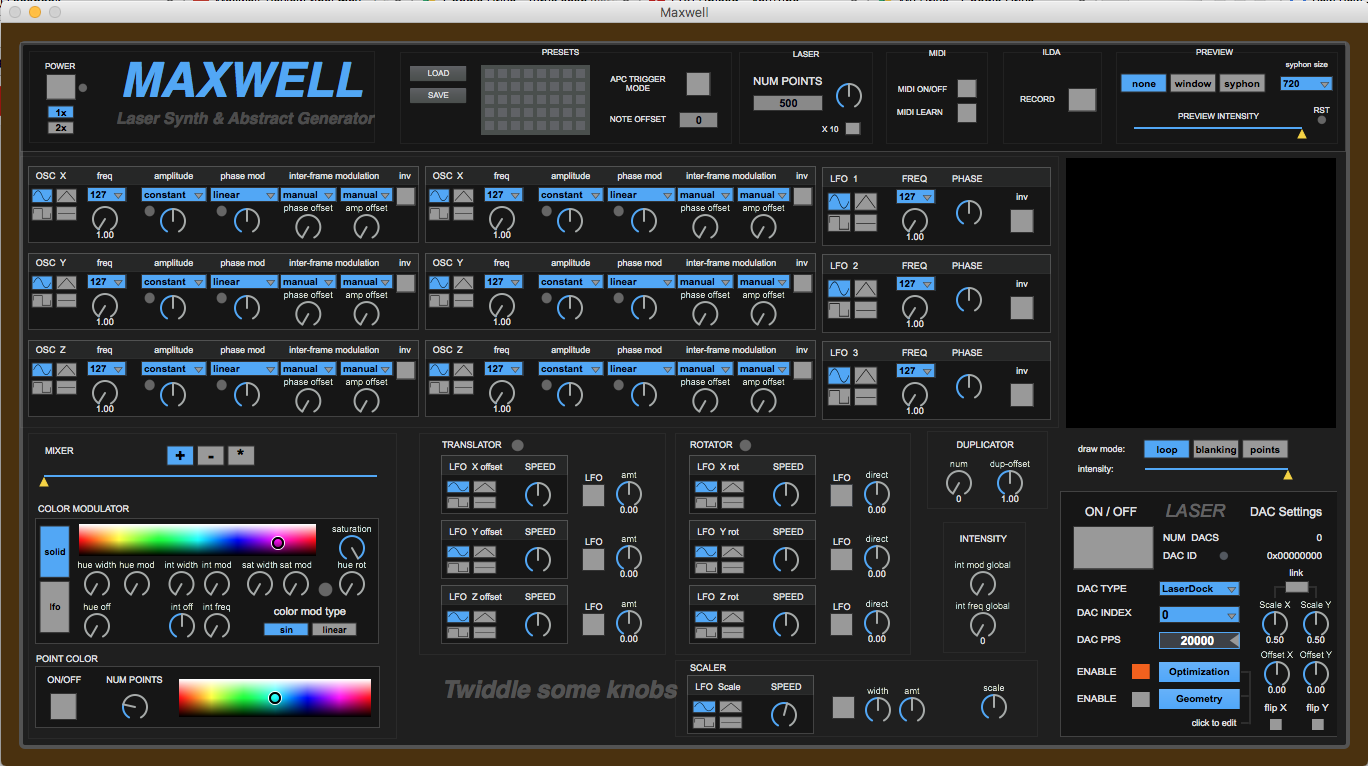Open left OSC Y phase mod linear dropdown
This screenshot has width=1368, height=766.
(244, 282)
